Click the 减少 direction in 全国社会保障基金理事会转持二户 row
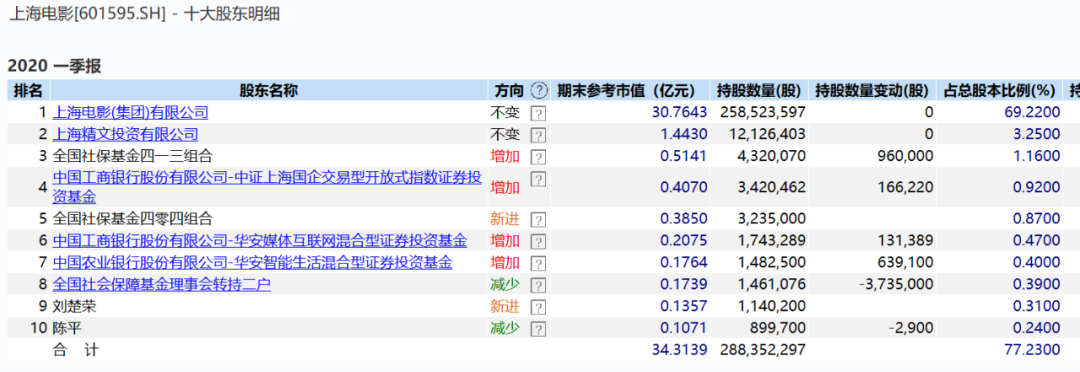The image size is (1080, 372). [505, 285]
